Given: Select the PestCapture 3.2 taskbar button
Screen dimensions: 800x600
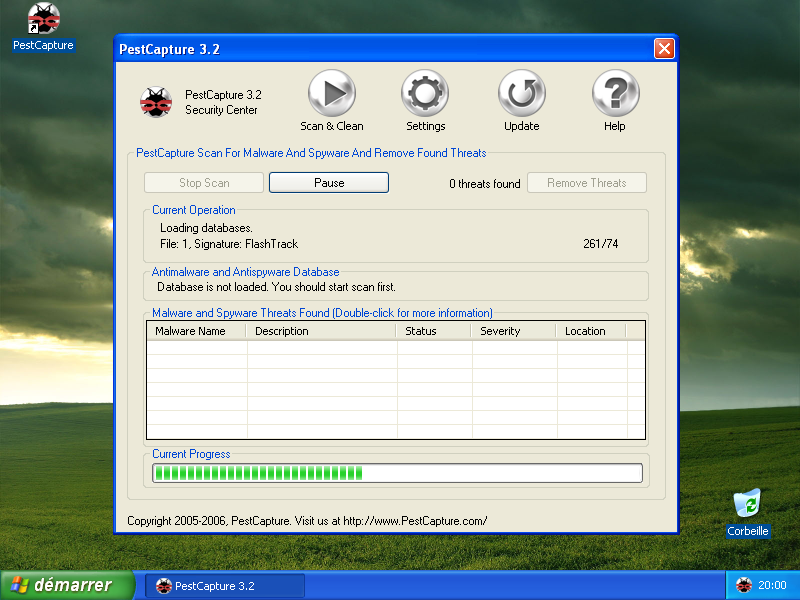Looking at the screenshot, I should 225,586.
